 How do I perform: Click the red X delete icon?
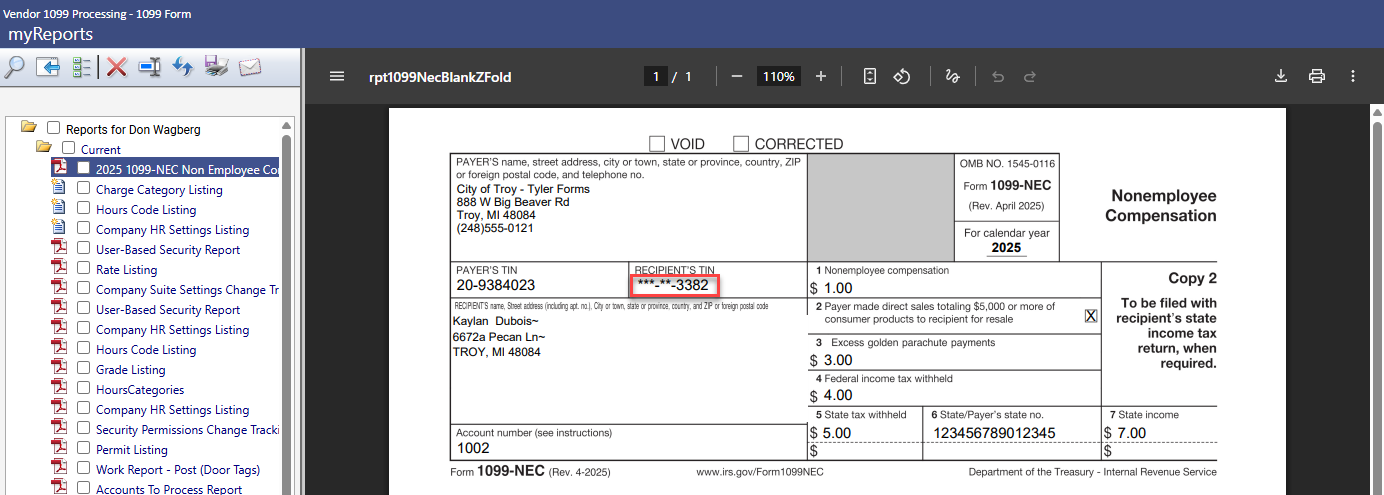pos(117,67)
